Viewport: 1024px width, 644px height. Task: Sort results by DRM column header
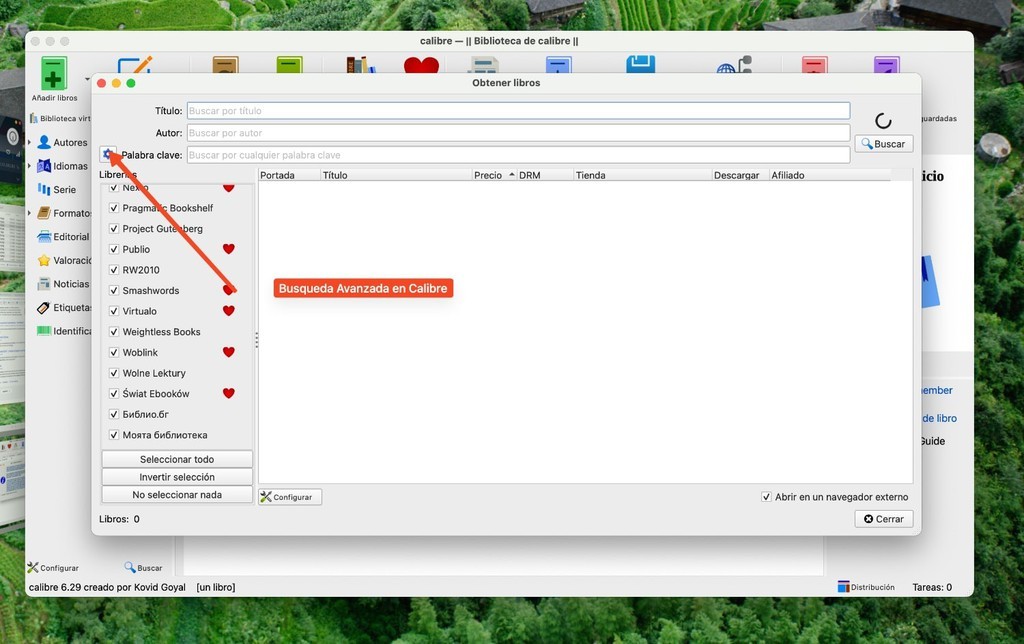(x=545, y=175)
